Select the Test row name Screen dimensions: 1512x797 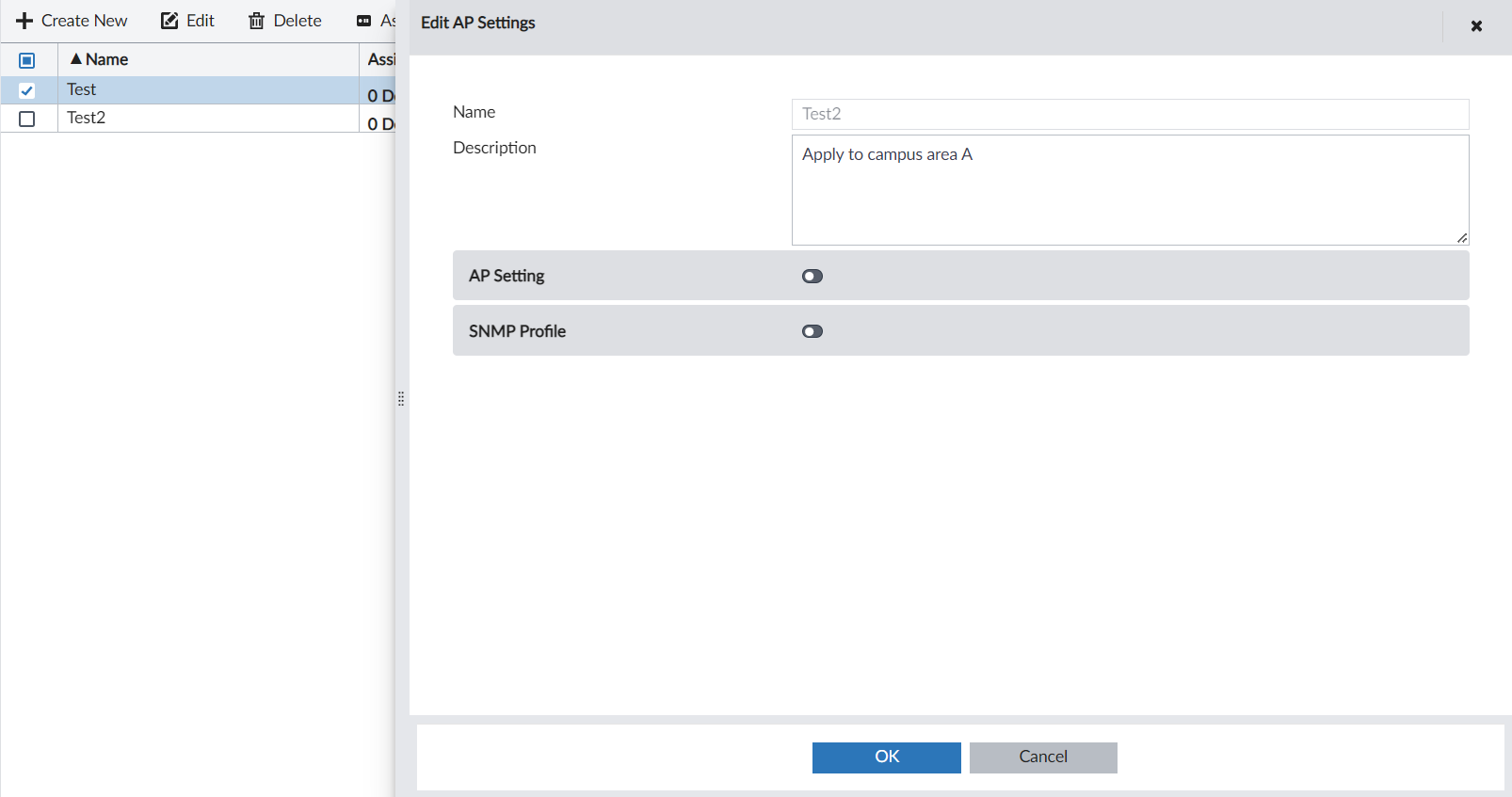[82, 89]
